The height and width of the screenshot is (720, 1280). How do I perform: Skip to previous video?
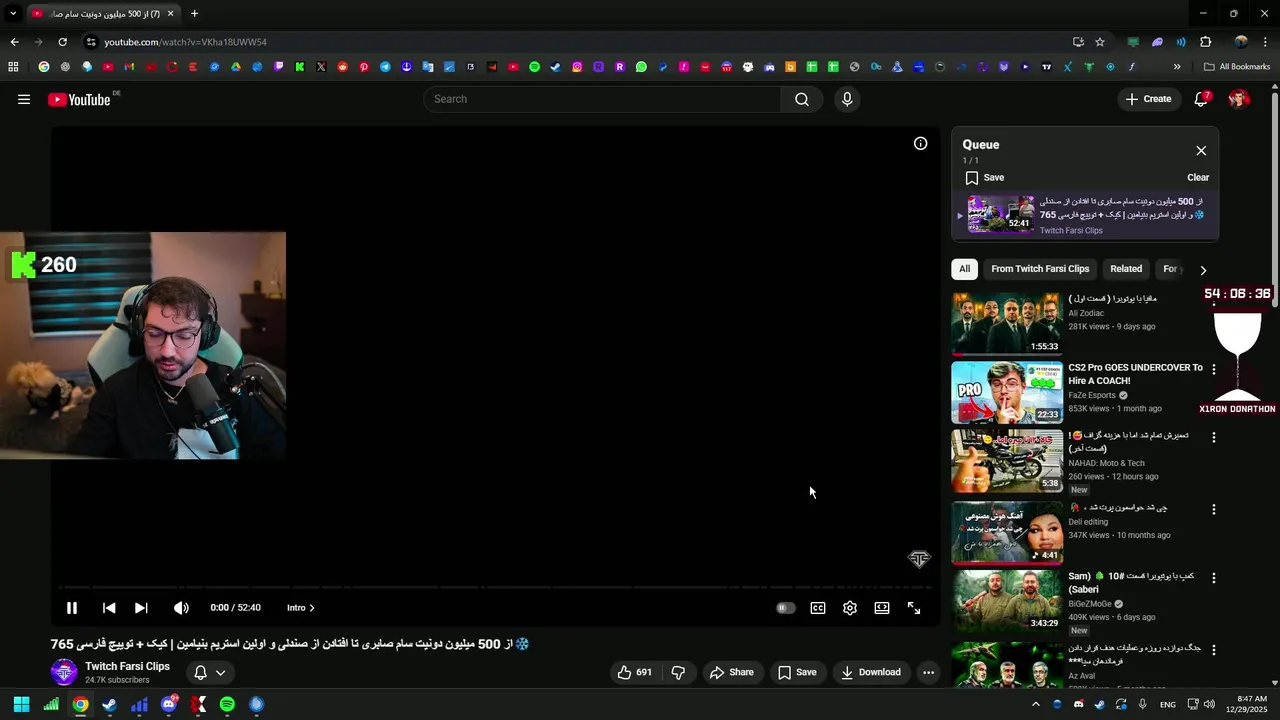click(x=109, y=608)
